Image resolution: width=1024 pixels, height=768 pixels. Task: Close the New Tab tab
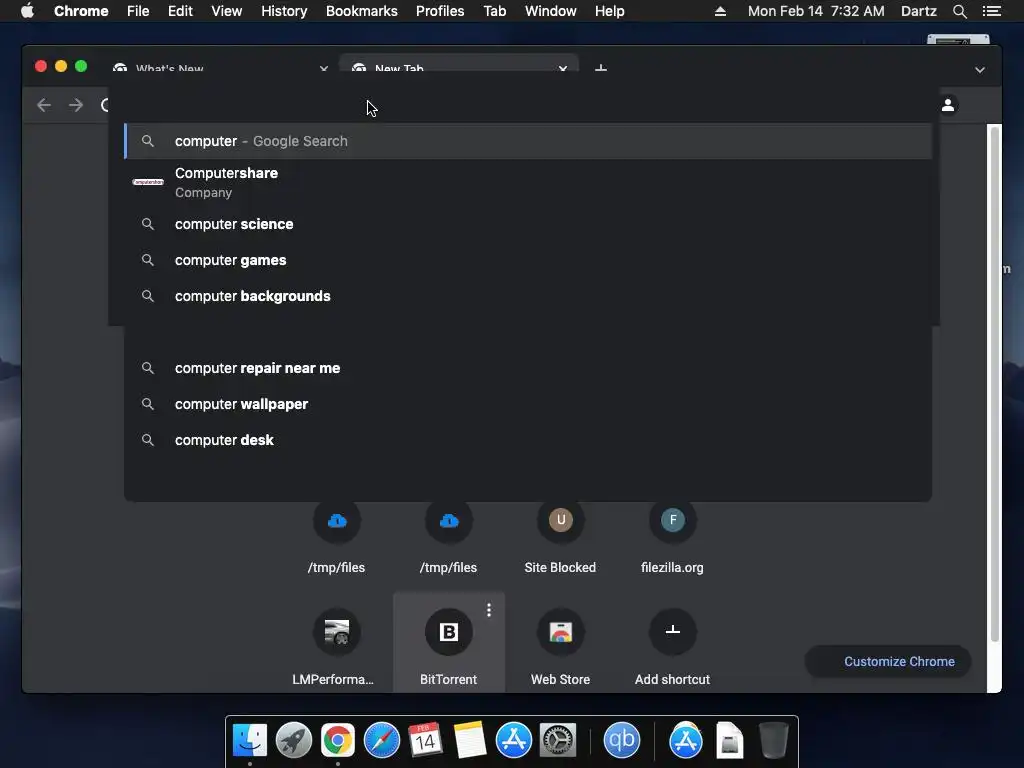click(562, 68)
